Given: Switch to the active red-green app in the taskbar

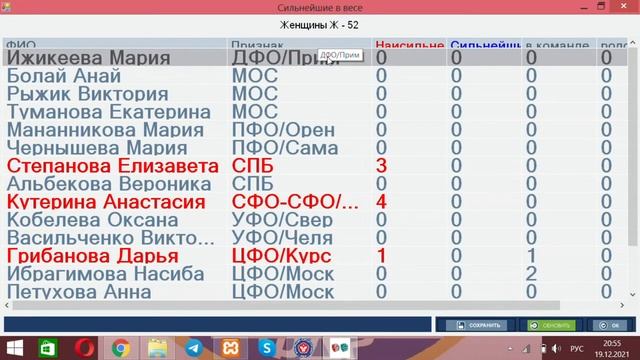Looking at the screenshot, I should pos(340,348).
